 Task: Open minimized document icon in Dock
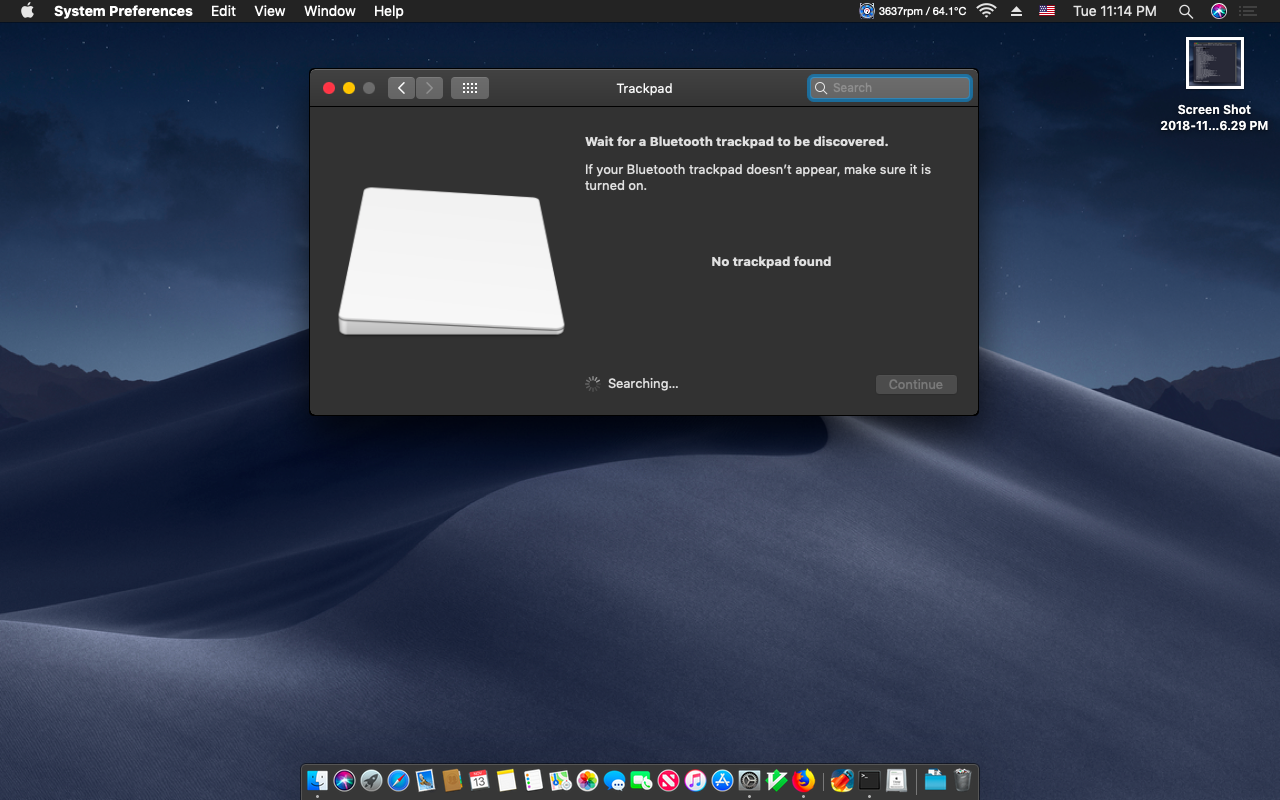point(897,780)
